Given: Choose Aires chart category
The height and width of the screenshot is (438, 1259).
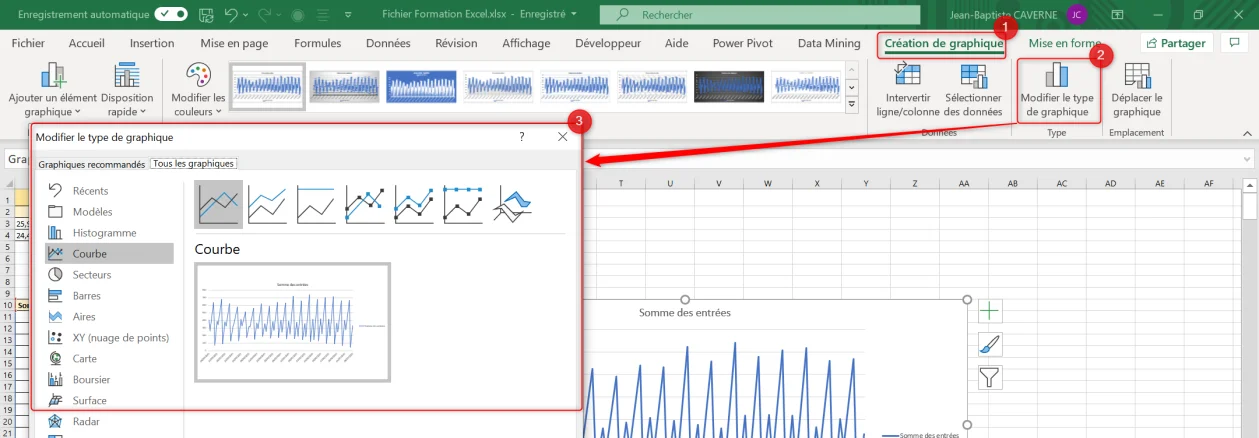Looking at the screenshot, I should coord(109,316).
